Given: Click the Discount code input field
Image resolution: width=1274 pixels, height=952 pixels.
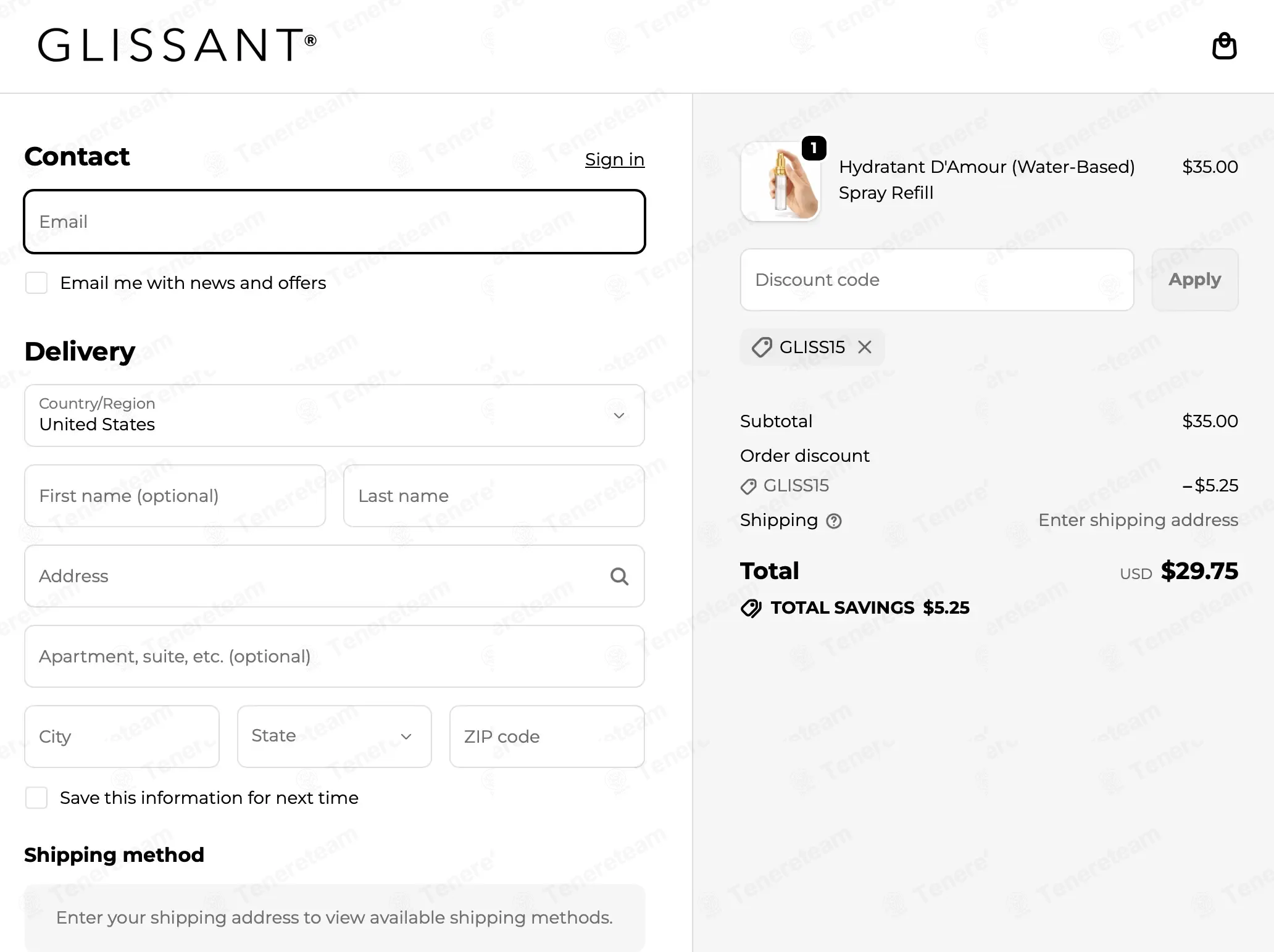Looking at the screenshot, I should [937, 280].
